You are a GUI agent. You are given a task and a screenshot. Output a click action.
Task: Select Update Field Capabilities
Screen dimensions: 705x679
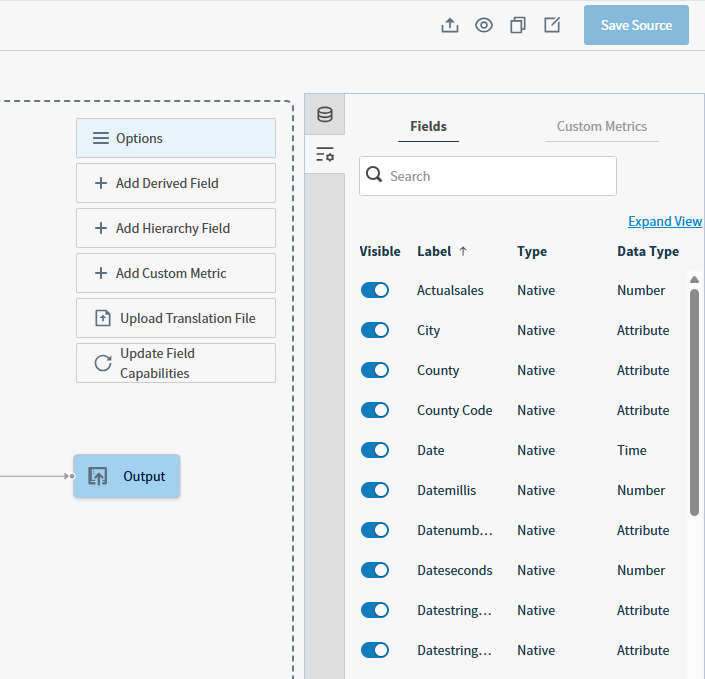(176, 363)
